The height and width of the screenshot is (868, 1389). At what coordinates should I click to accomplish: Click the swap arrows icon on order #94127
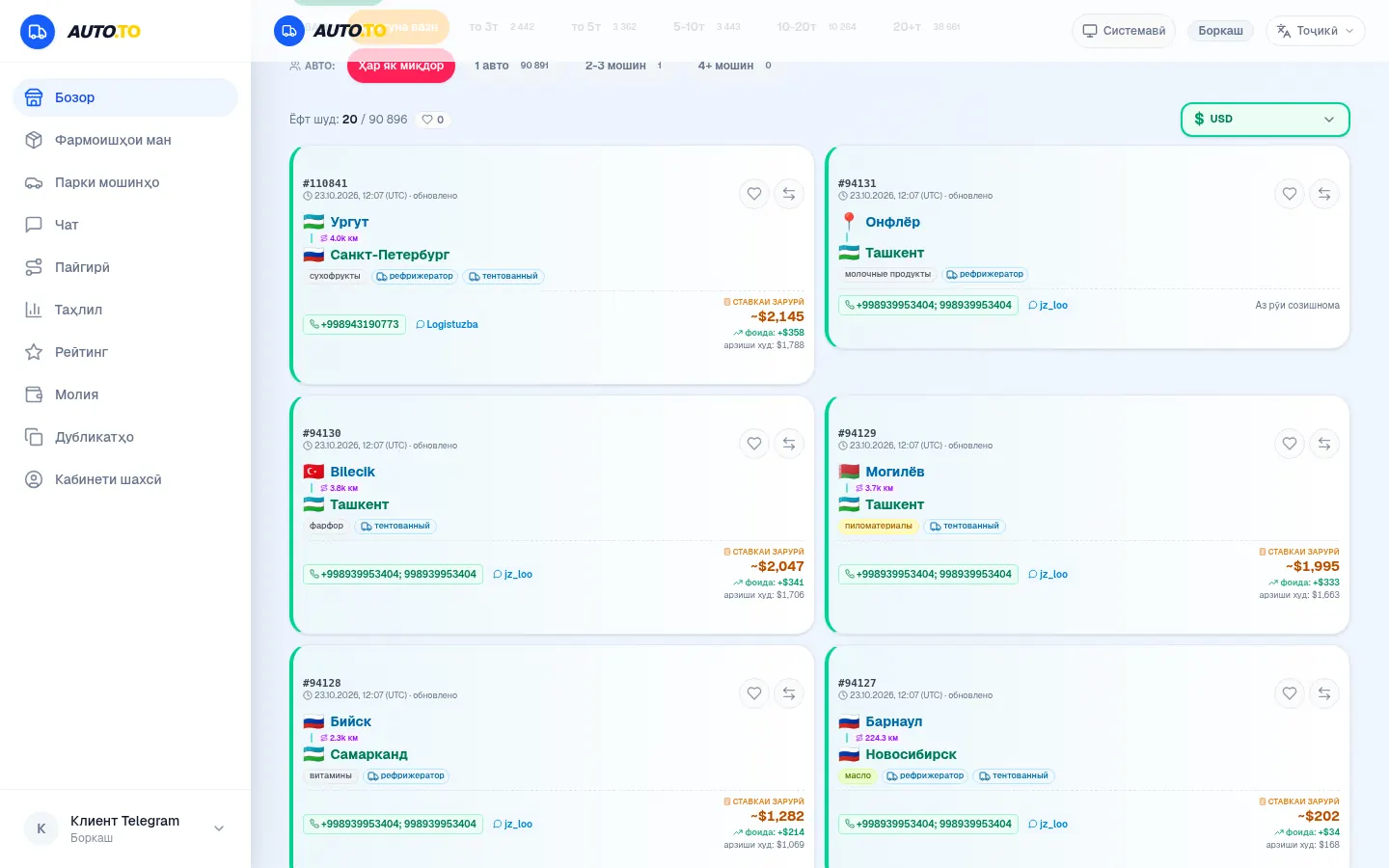(1324, 693)
